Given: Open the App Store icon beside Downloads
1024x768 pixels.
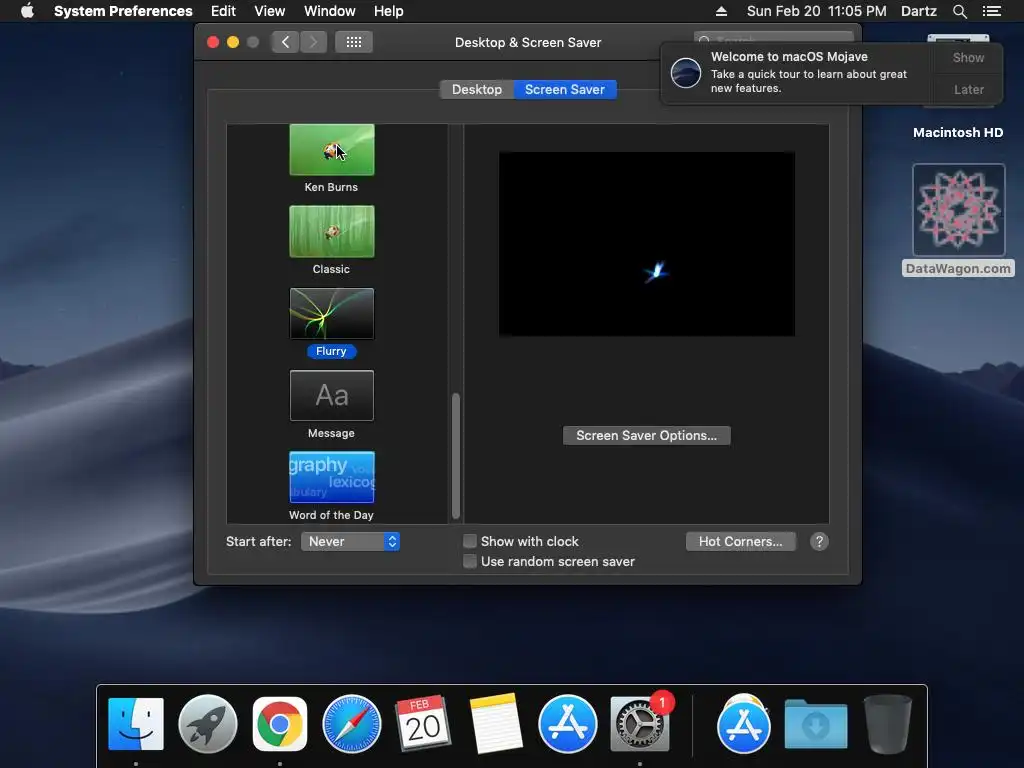Looking at the screenshot, I should pos(744,724).
